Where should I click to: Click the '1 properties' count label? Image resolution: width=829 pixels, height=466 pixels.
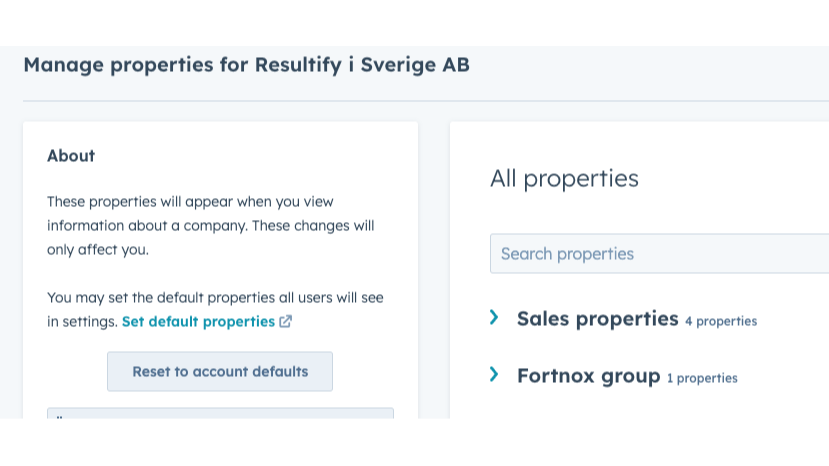[x=702, y=378]
